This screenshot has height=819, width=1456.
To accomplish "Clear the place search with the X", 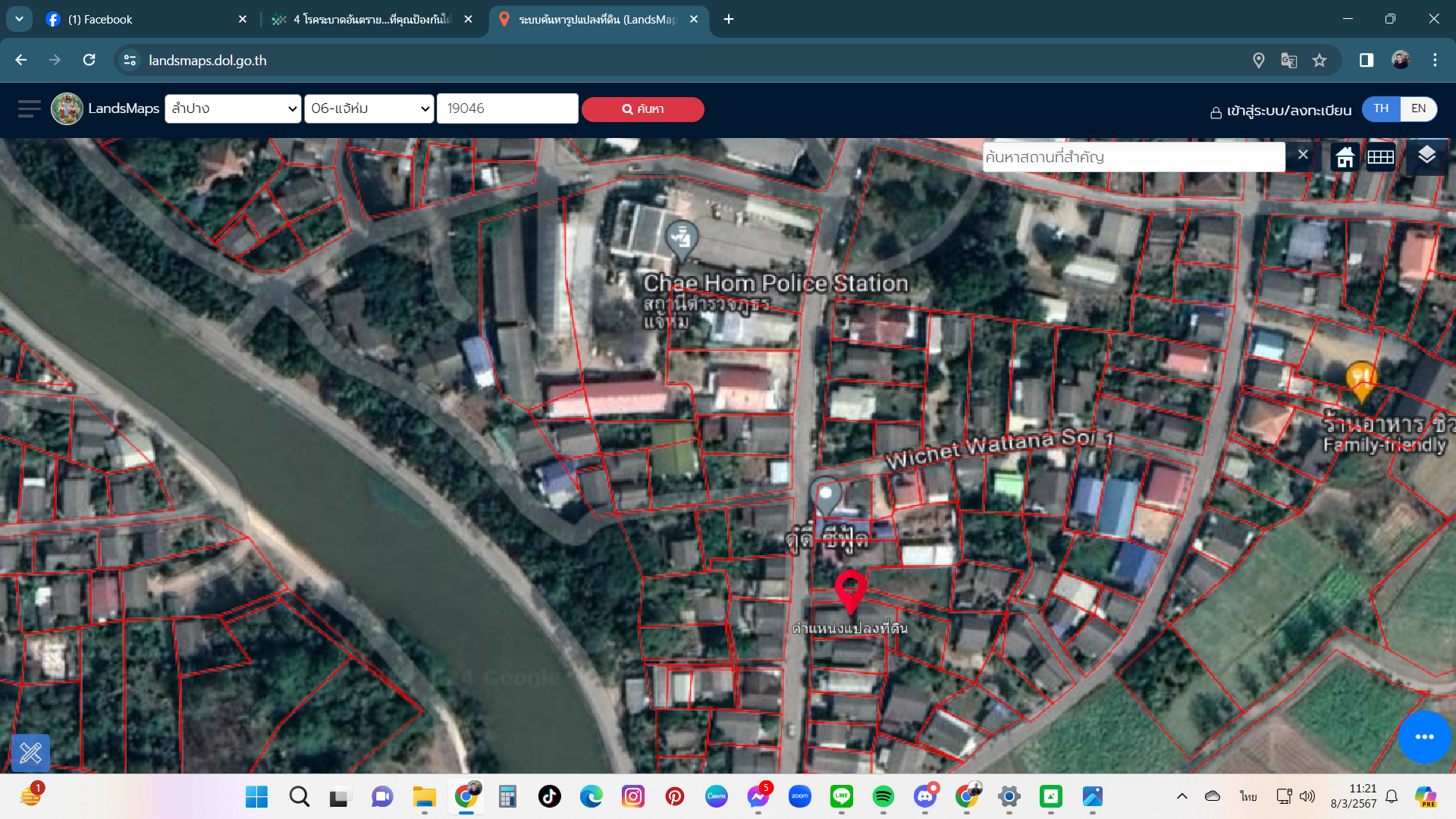I will (x=1303, y=155).
